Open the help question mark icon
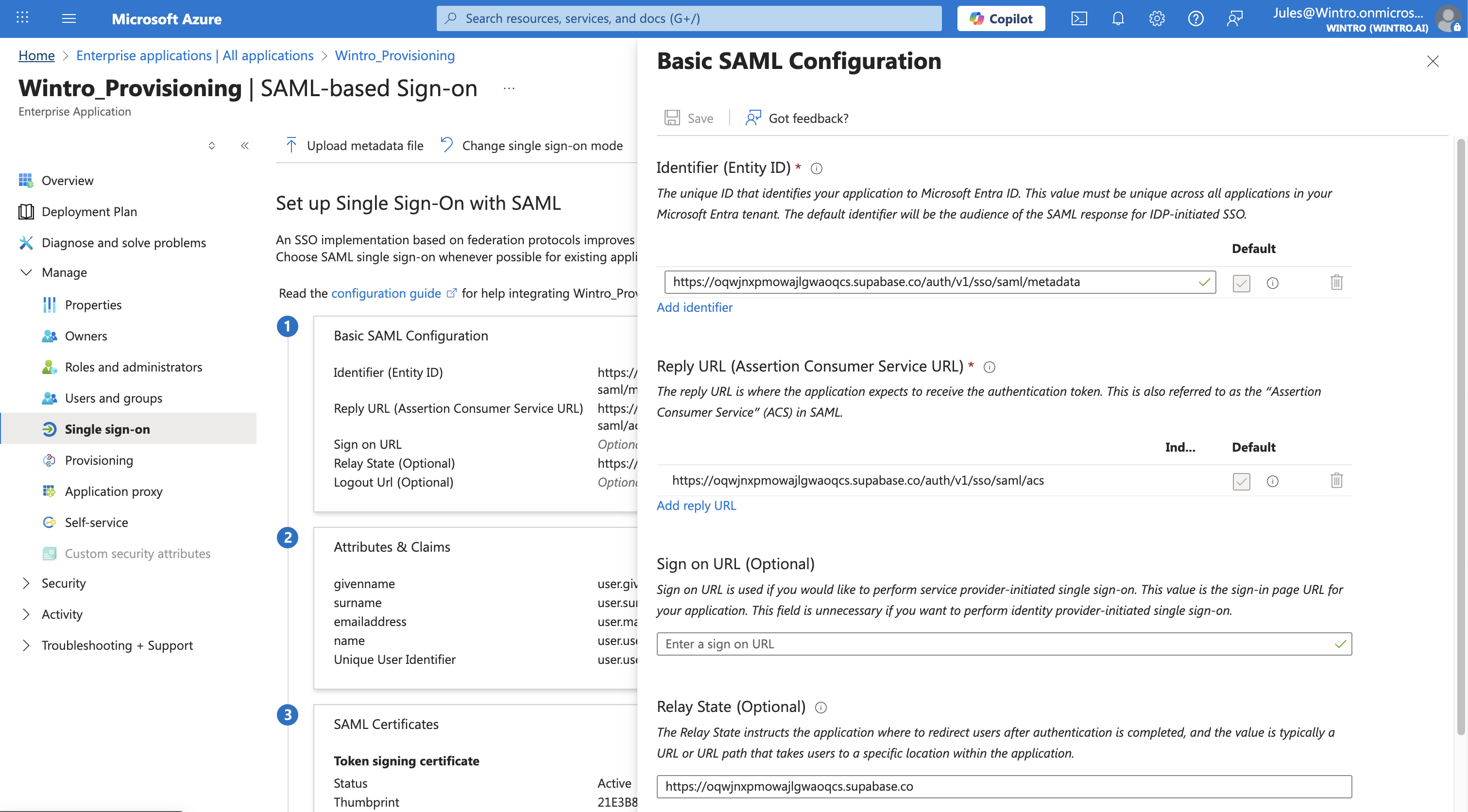The height and width of the screenshot is (812, 1468). pos(1195,18)
